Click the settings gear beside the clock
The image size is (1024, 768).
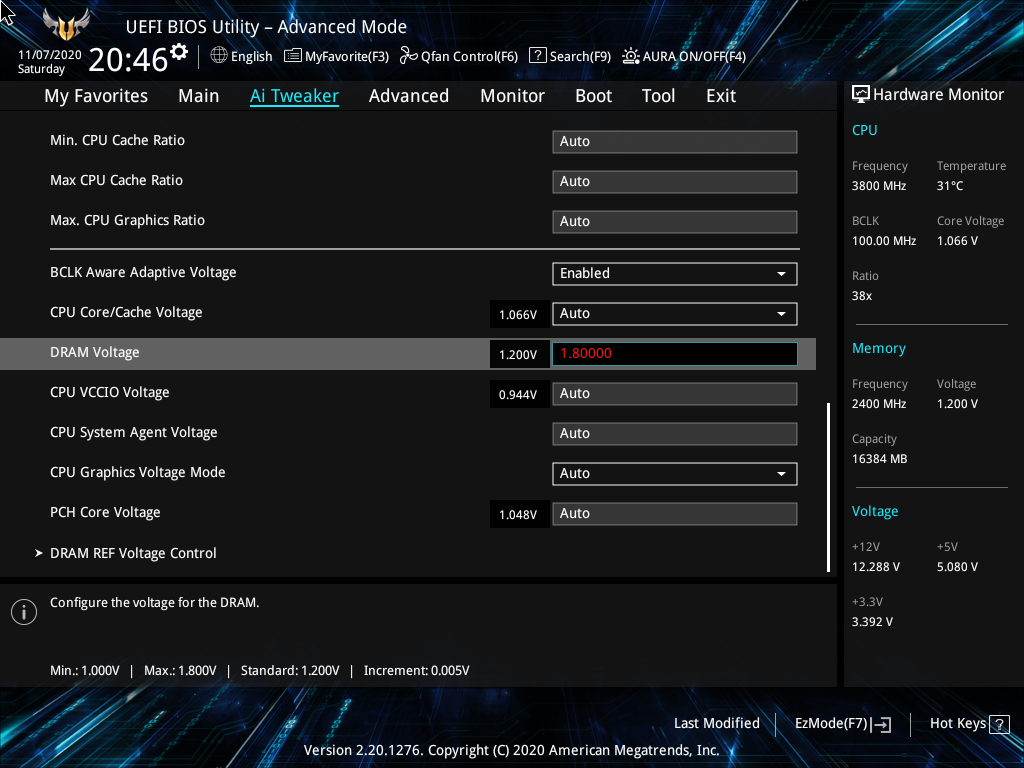click(179, 52)
